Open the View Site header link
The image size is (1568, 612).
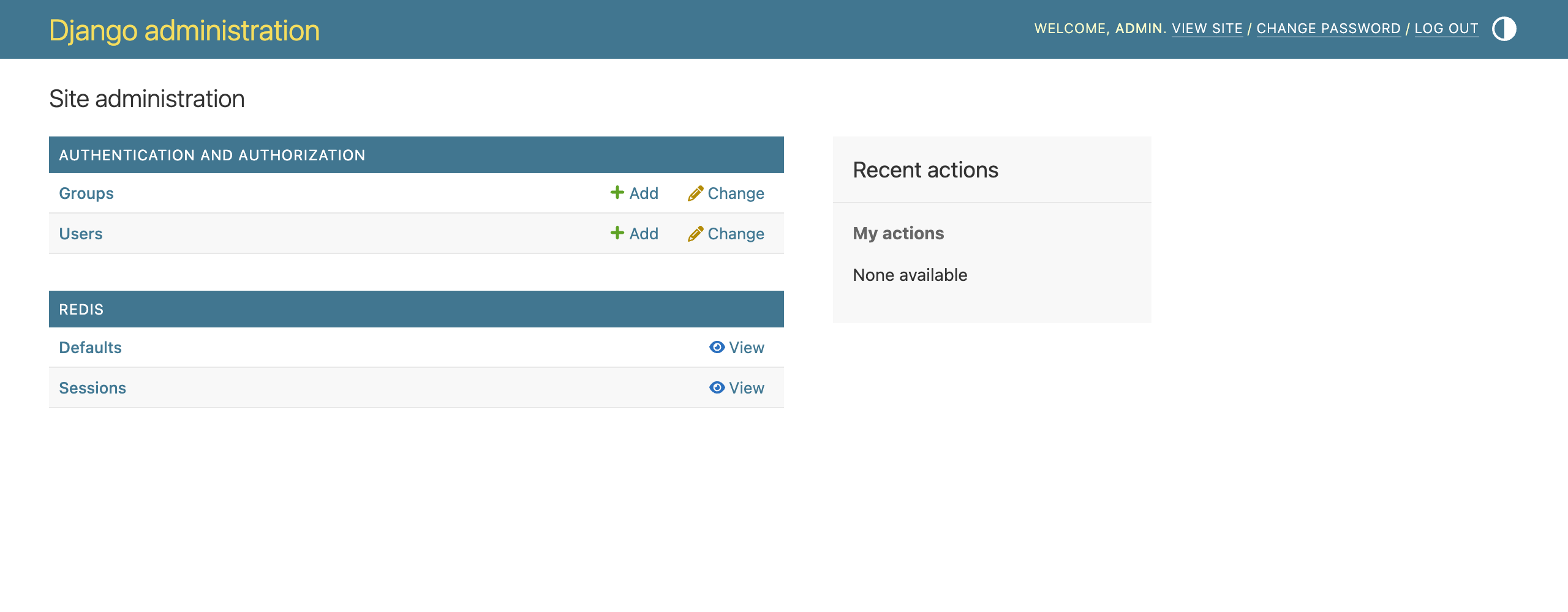pos(1207,29)
